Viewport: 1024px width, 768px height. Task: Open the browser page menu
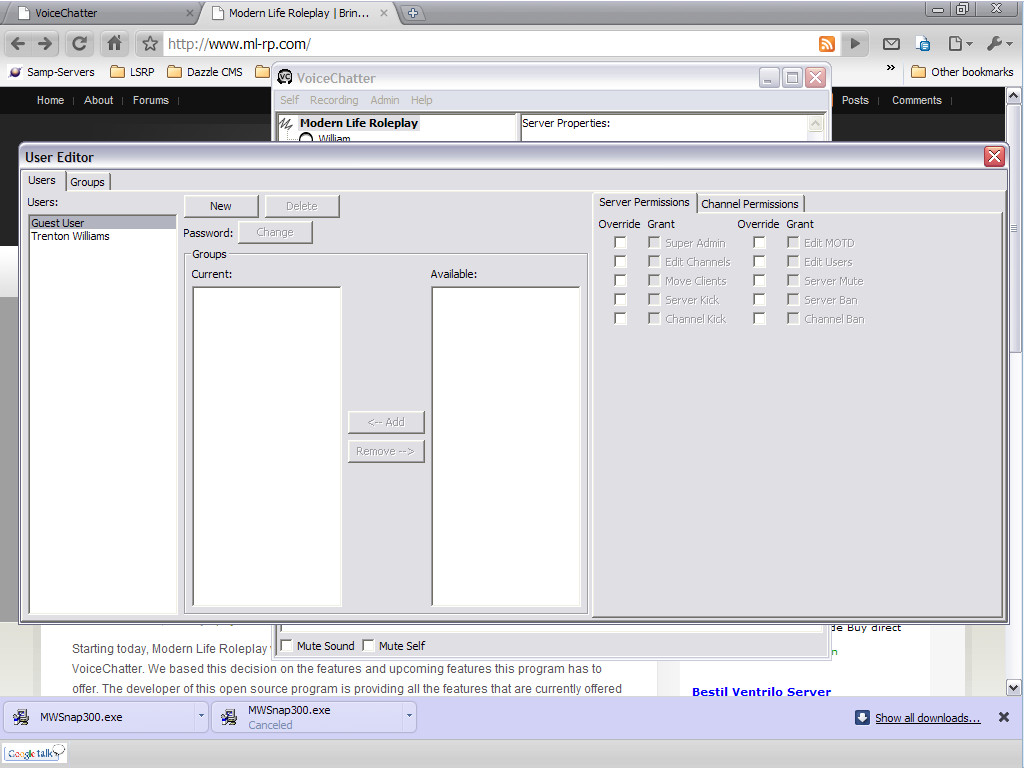[x=960, y=44]
